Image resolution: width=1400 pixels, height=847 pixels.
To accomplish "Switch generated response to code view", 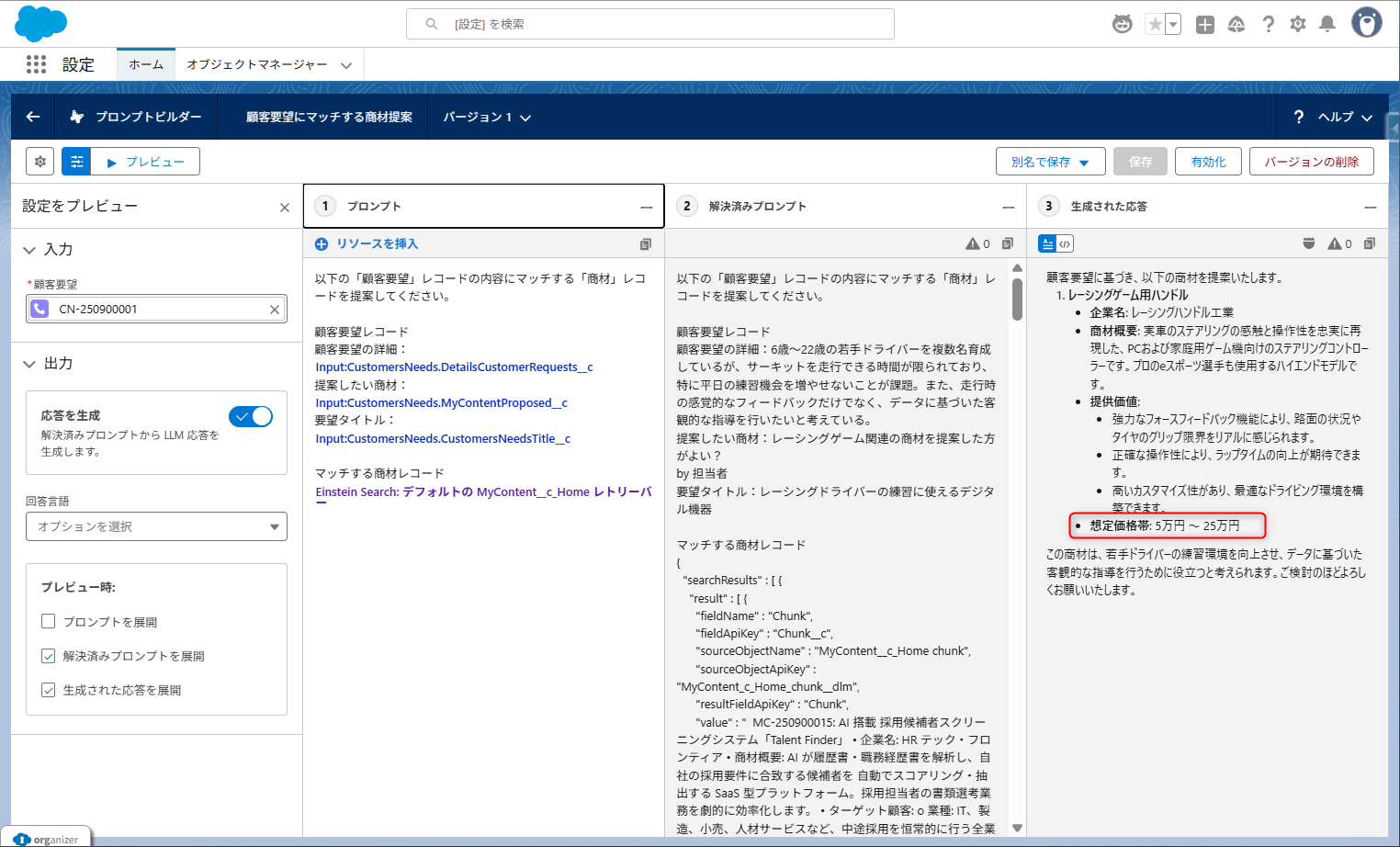I will pos(1065,243).
